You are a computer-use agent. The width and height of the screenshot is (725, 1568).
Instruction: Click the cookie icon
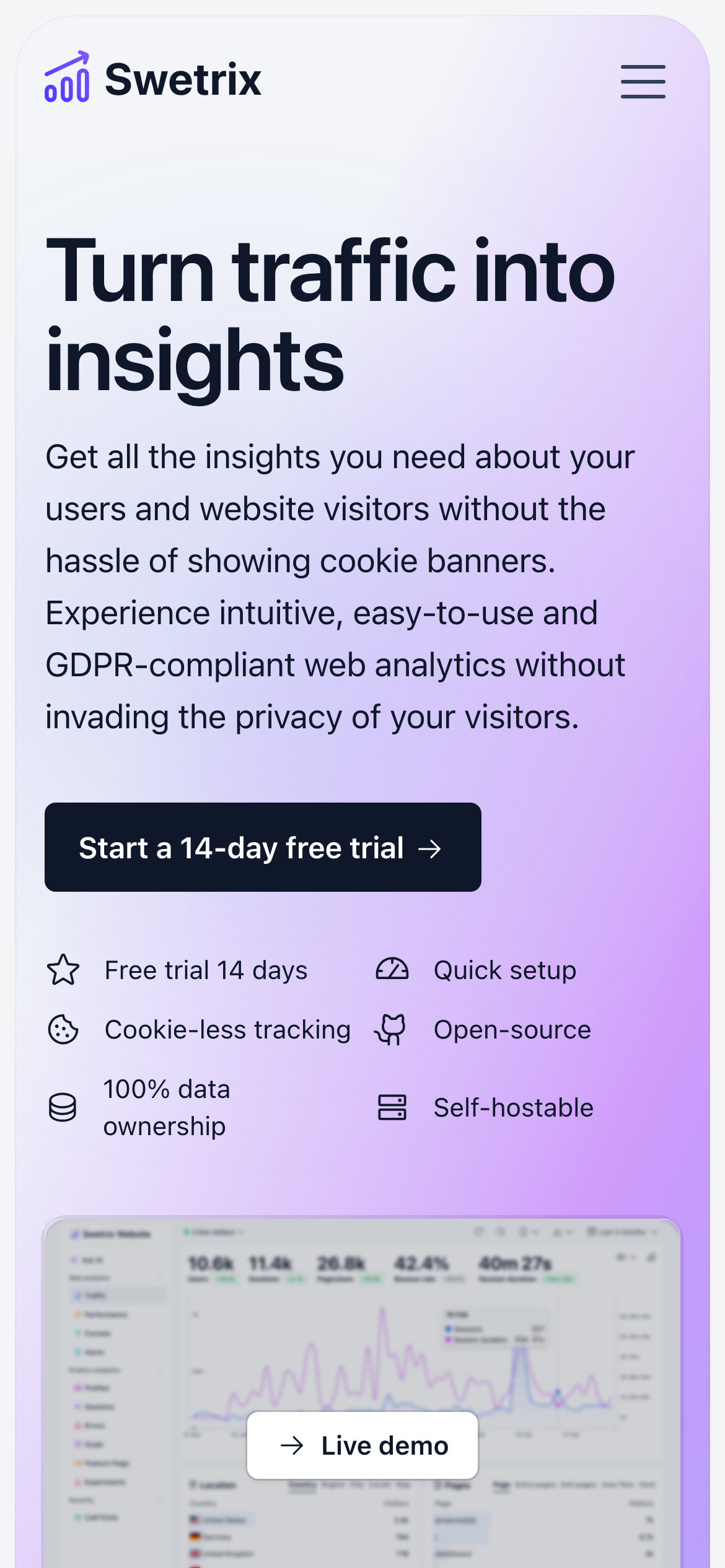63,1029
